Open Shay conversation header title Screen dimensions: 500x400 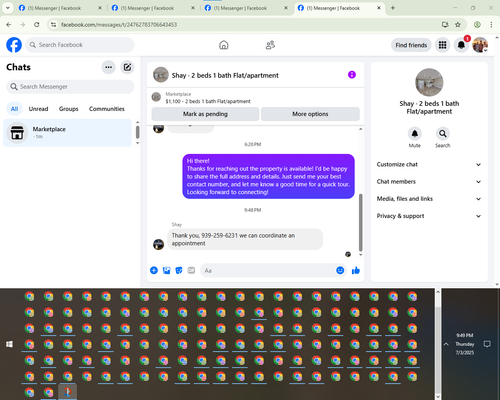pyautogui.click(x=225, y=75)
